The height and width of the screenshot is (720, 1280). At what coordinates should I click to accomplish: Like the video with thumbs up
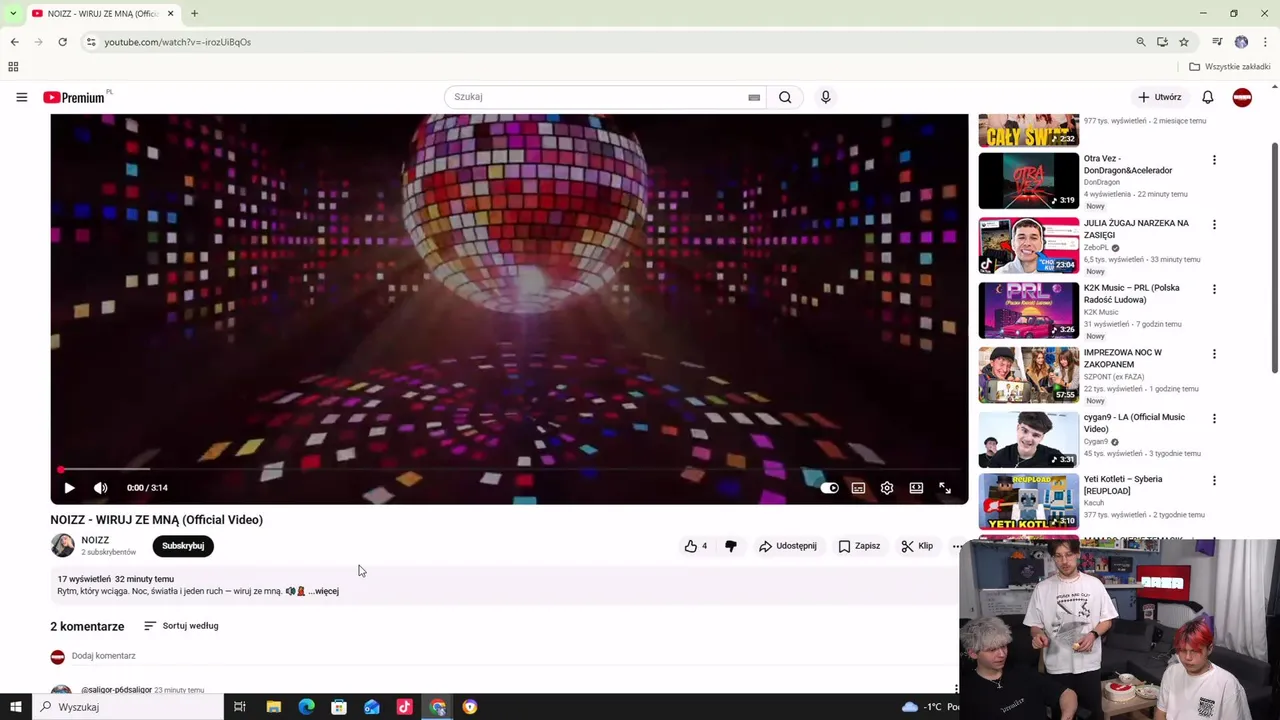click(695, 546)
